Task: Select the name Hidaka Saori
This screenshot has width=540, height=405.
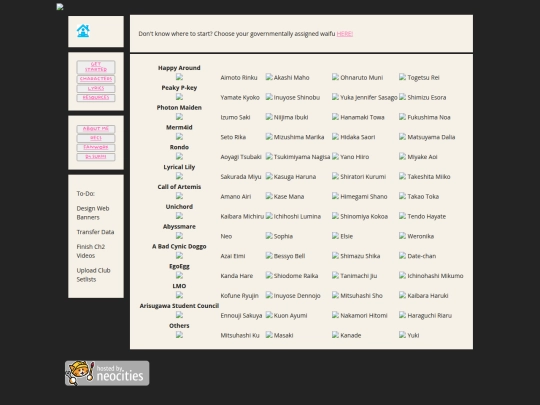Action: pos(357,137)
